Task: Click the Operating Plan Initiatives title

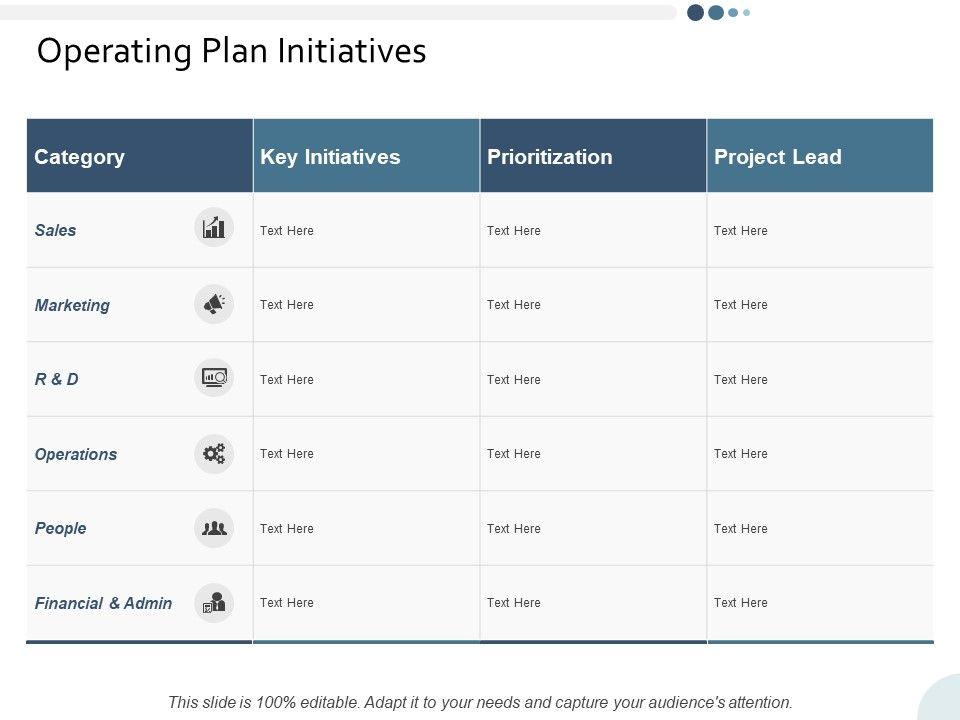Action: [x=231, y=51]
